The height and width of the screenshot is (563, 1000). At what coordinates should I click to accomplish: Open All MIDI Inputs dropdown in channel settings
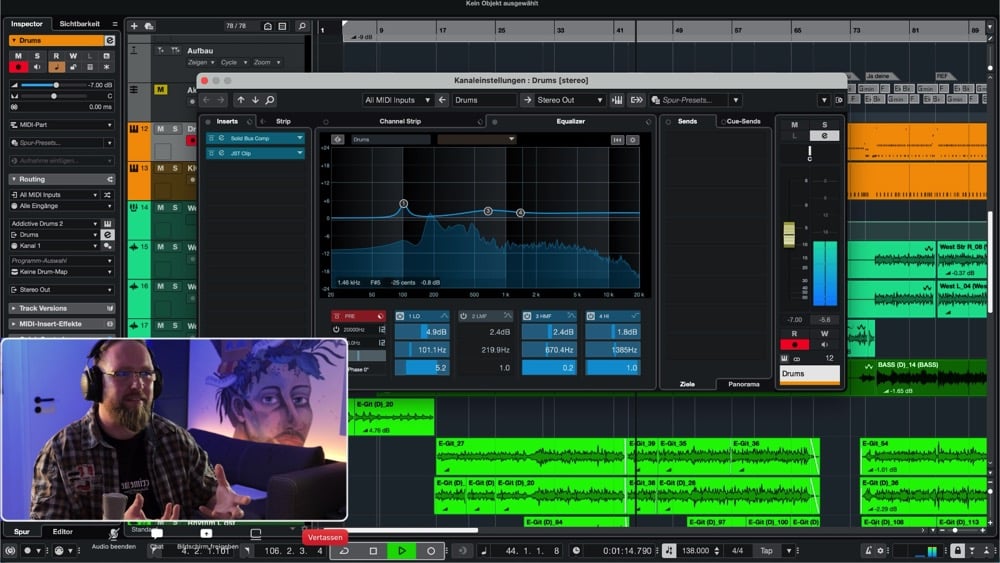tap(397, 100)
